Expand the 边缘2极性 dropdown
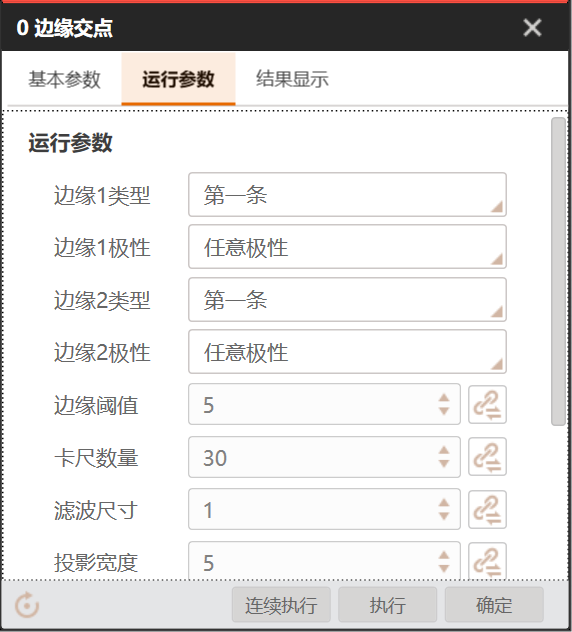Screen dimensions: 572x632 pos(347,352)
